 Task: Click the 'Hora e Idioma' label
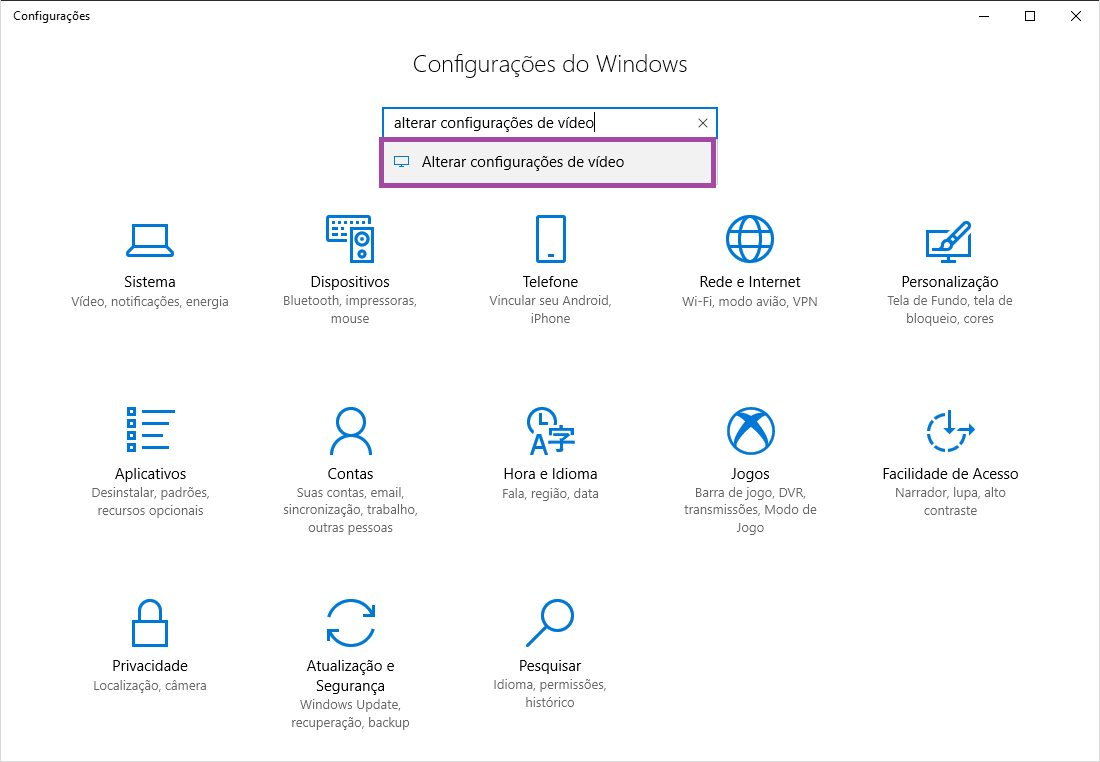[550, 474]
